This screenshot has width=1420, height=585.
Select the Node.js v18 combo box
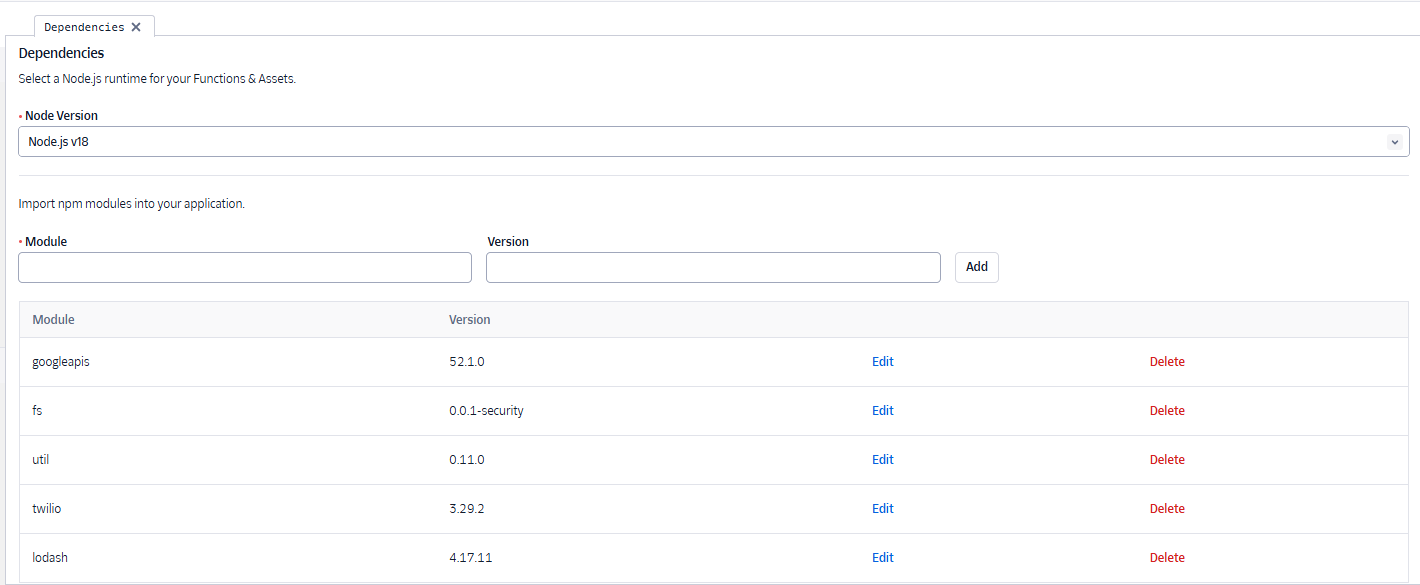click(x=714, y=141)
